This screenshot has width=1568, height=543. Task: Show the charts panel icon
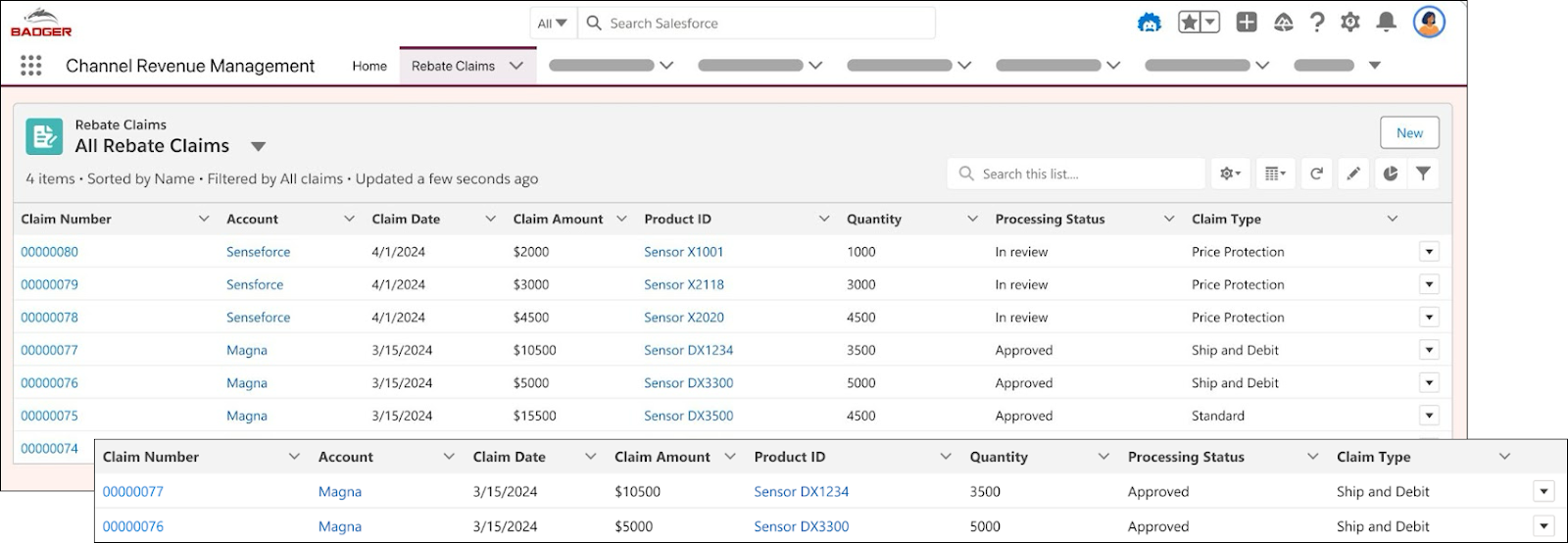[x=1390, y=173]
